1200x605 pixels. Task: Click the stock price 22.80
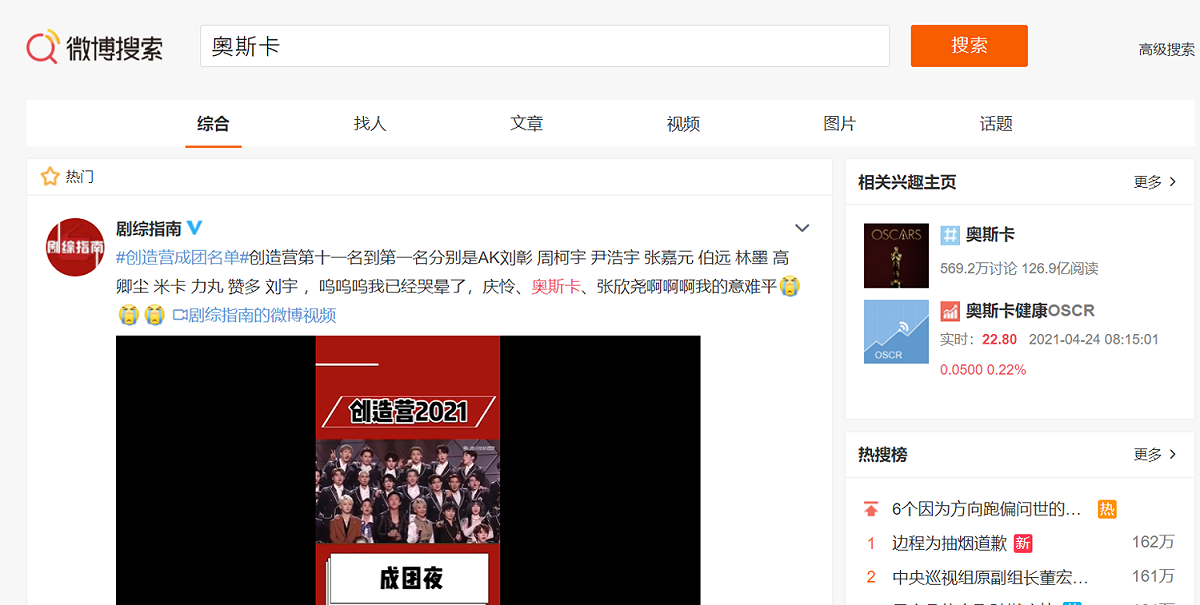[x=999, y=339]
